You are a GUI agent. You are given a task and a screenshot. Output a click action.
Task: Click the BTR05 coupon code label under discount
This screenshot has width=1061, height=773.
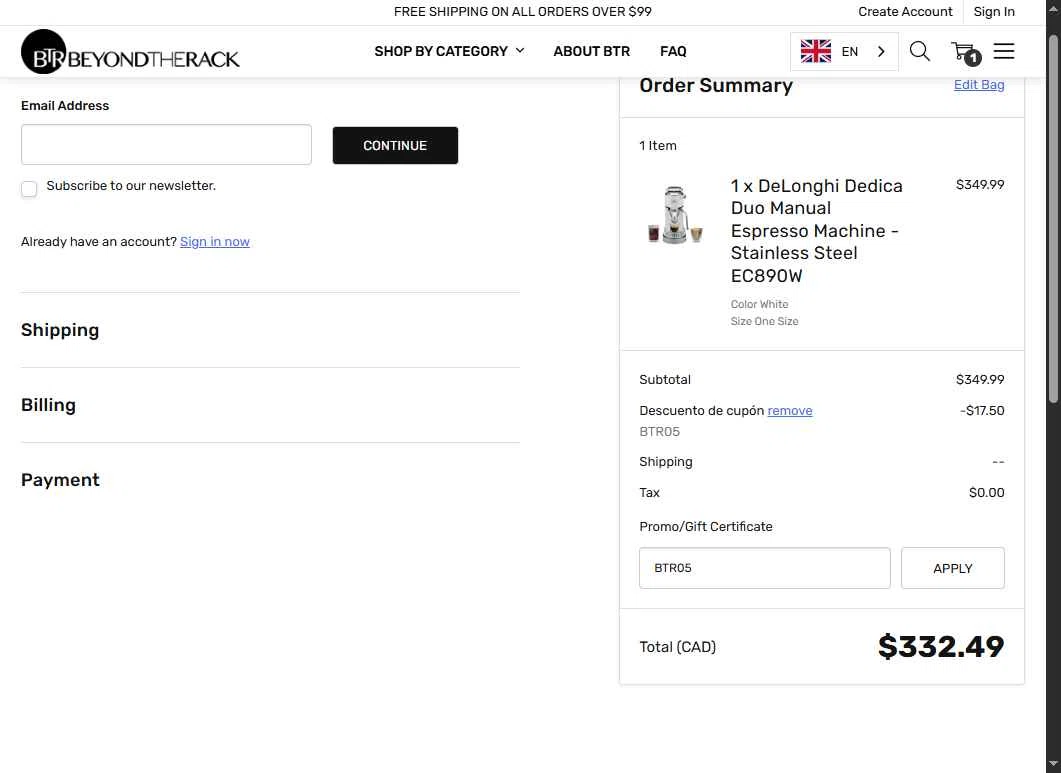tap(659, 432)
